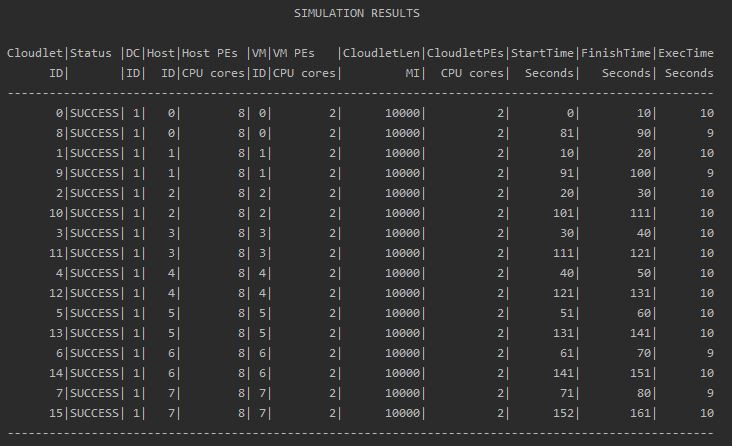Select Cloudlet ID 12 cell
The width and height of the screenshot is (732, 446).
click(56, 293)
